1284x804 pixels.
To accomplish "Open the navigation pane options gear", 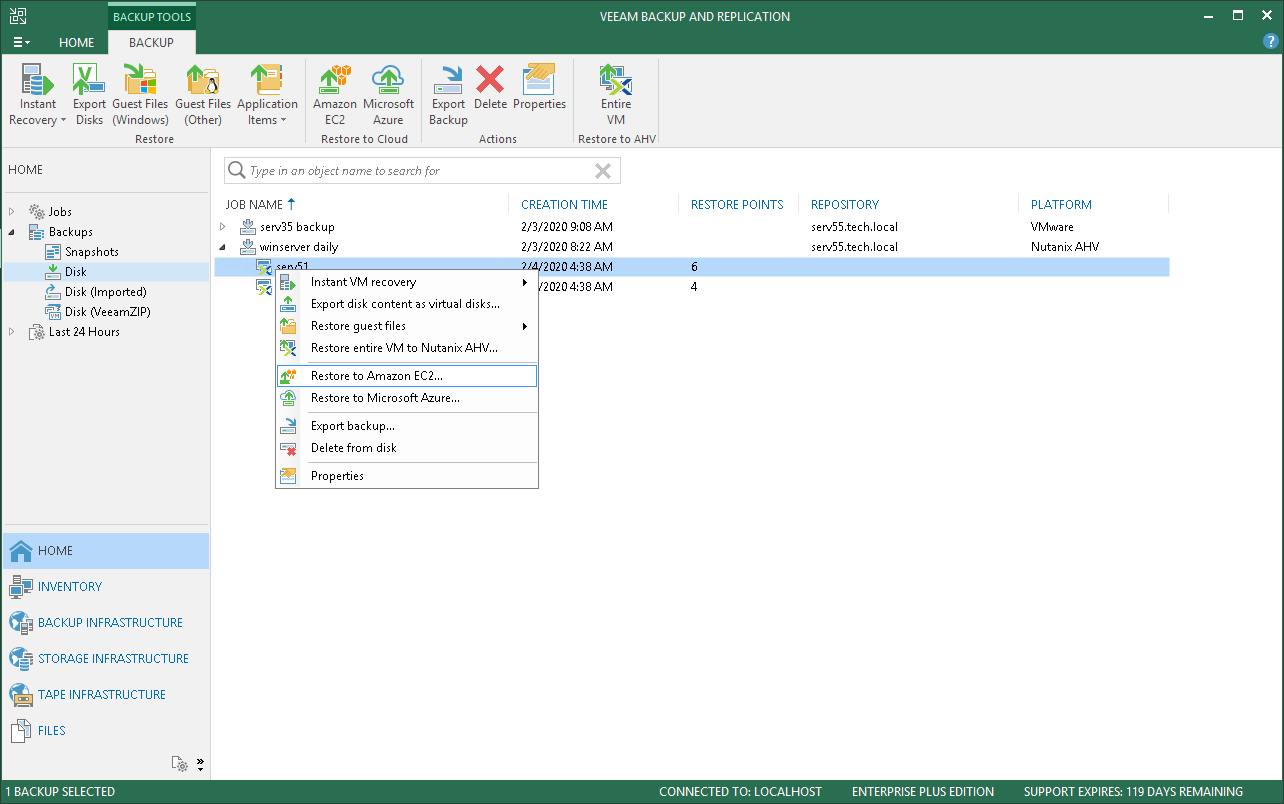I will pos(180,764).
